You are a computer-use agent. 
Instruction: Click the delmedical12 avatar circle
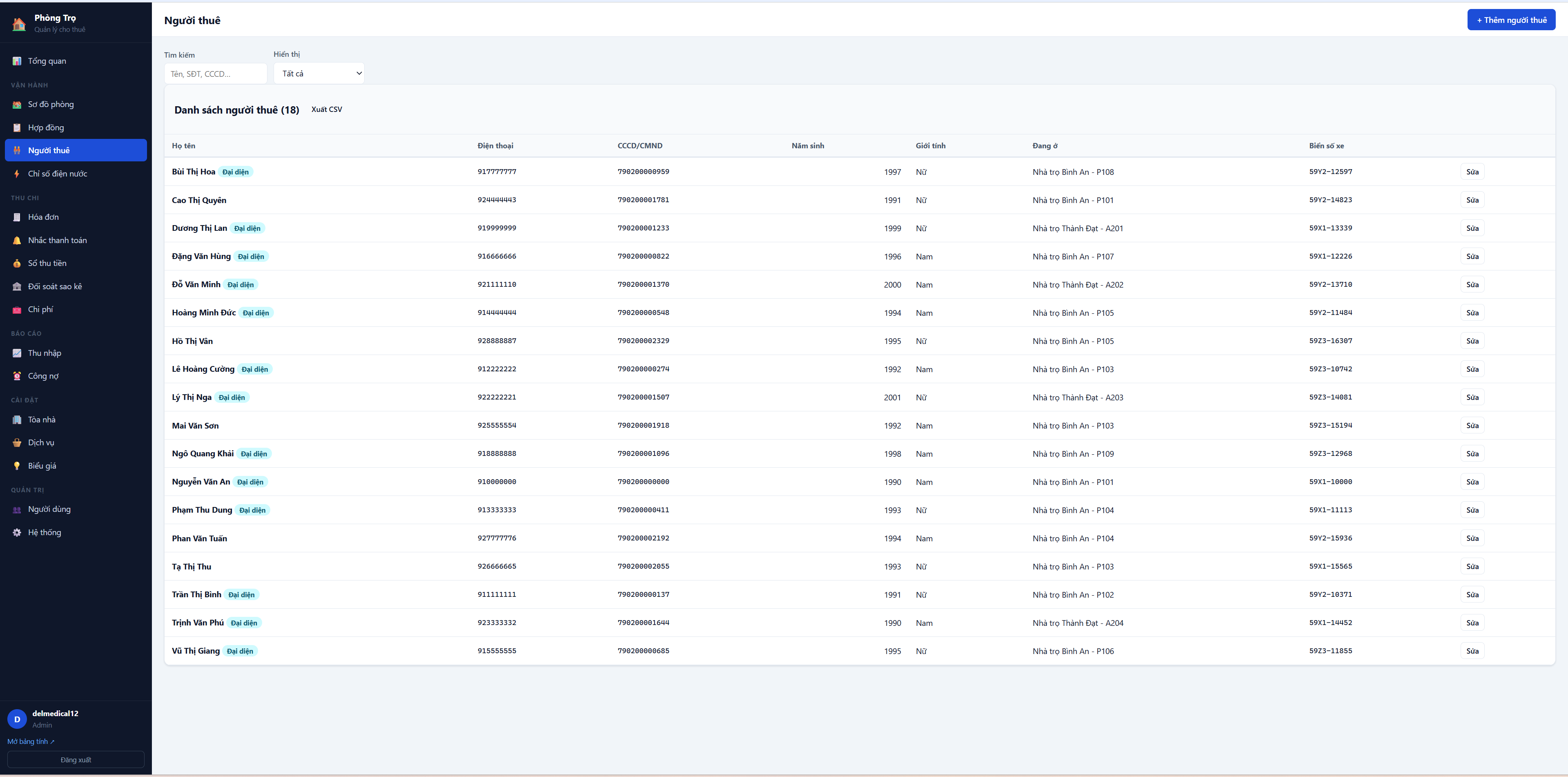[x=17, y=719]
